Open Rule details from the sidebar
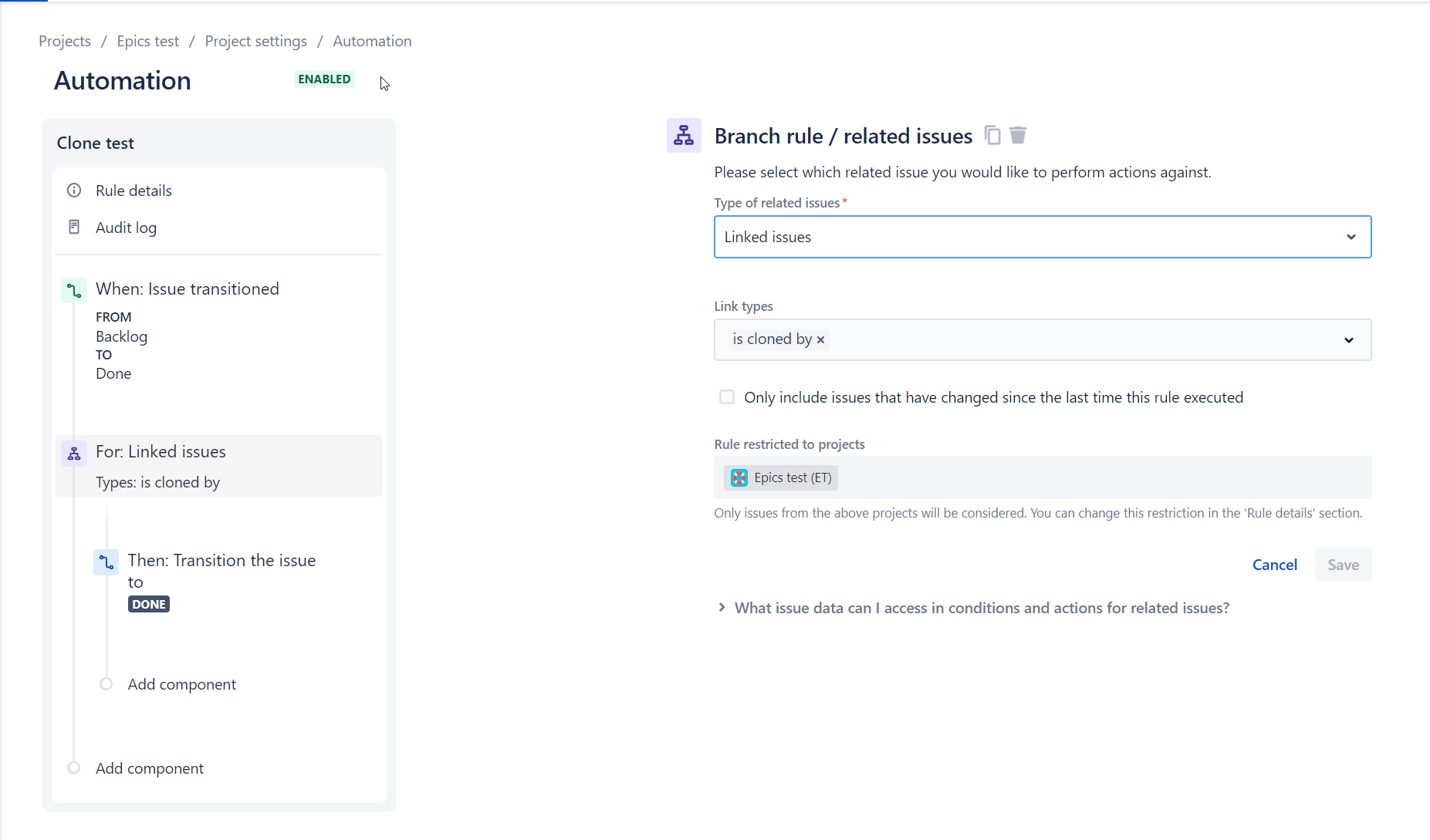The width and height of the screenshot is (1430, 840). coord(133,190)
